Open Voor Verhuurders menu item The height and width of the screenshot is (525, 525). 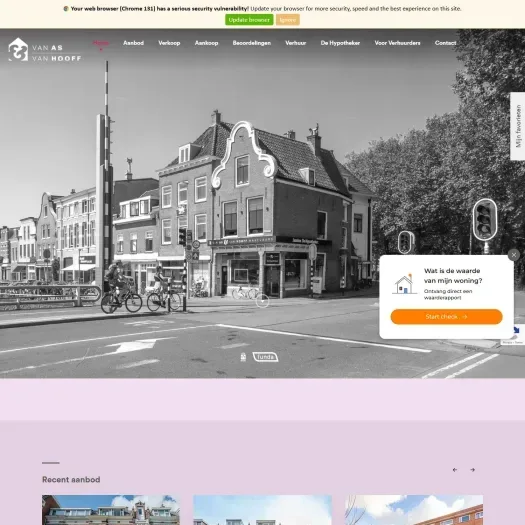pyautogui.click(x=397, y=43)
